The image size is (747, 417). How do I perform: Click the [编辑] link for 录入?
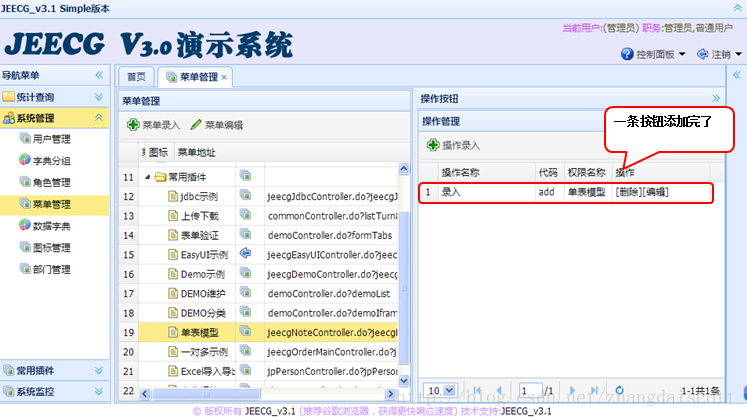(655, 192)
